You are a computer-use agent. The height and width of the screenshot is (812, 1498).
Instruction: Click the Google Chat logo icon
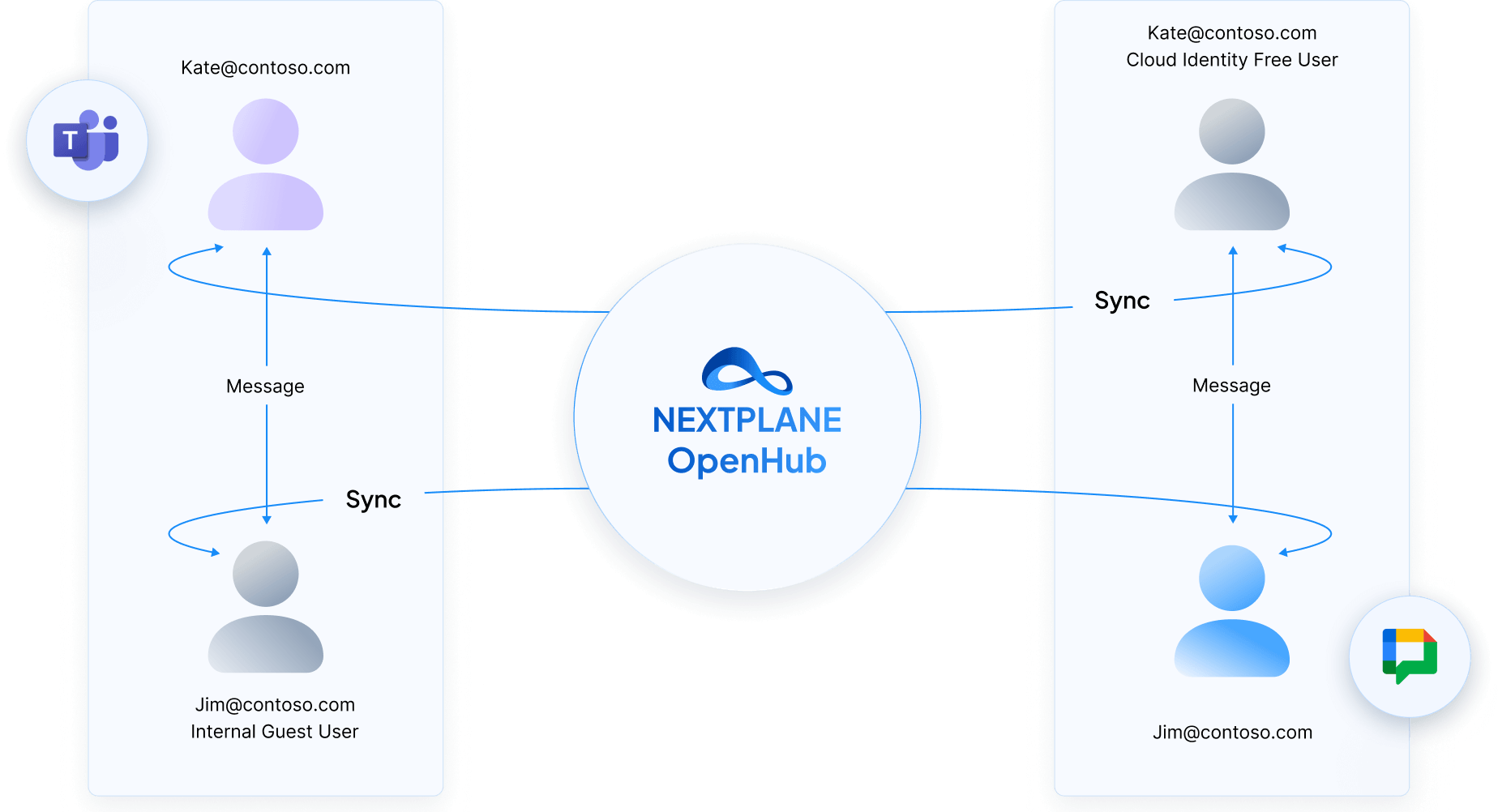(1410, 656)
